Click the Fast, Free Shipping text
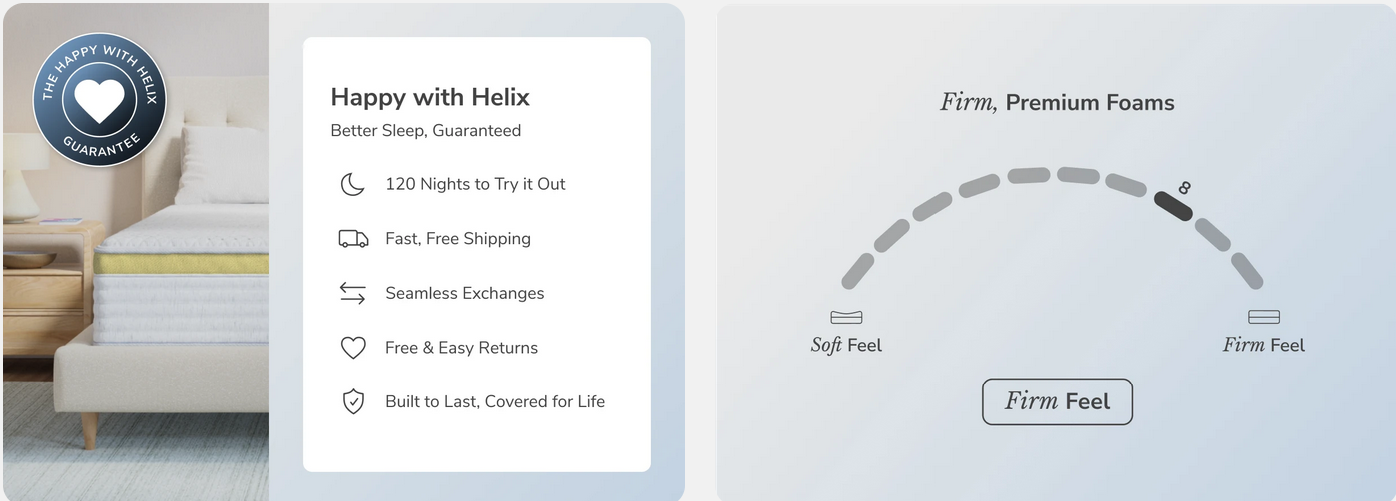Image resolution: width=1396 pixels, height=501 pixels. 458,239
